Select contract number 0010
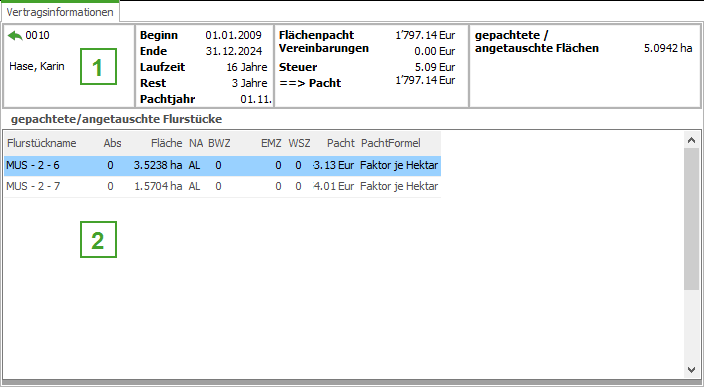 [37, 35]
